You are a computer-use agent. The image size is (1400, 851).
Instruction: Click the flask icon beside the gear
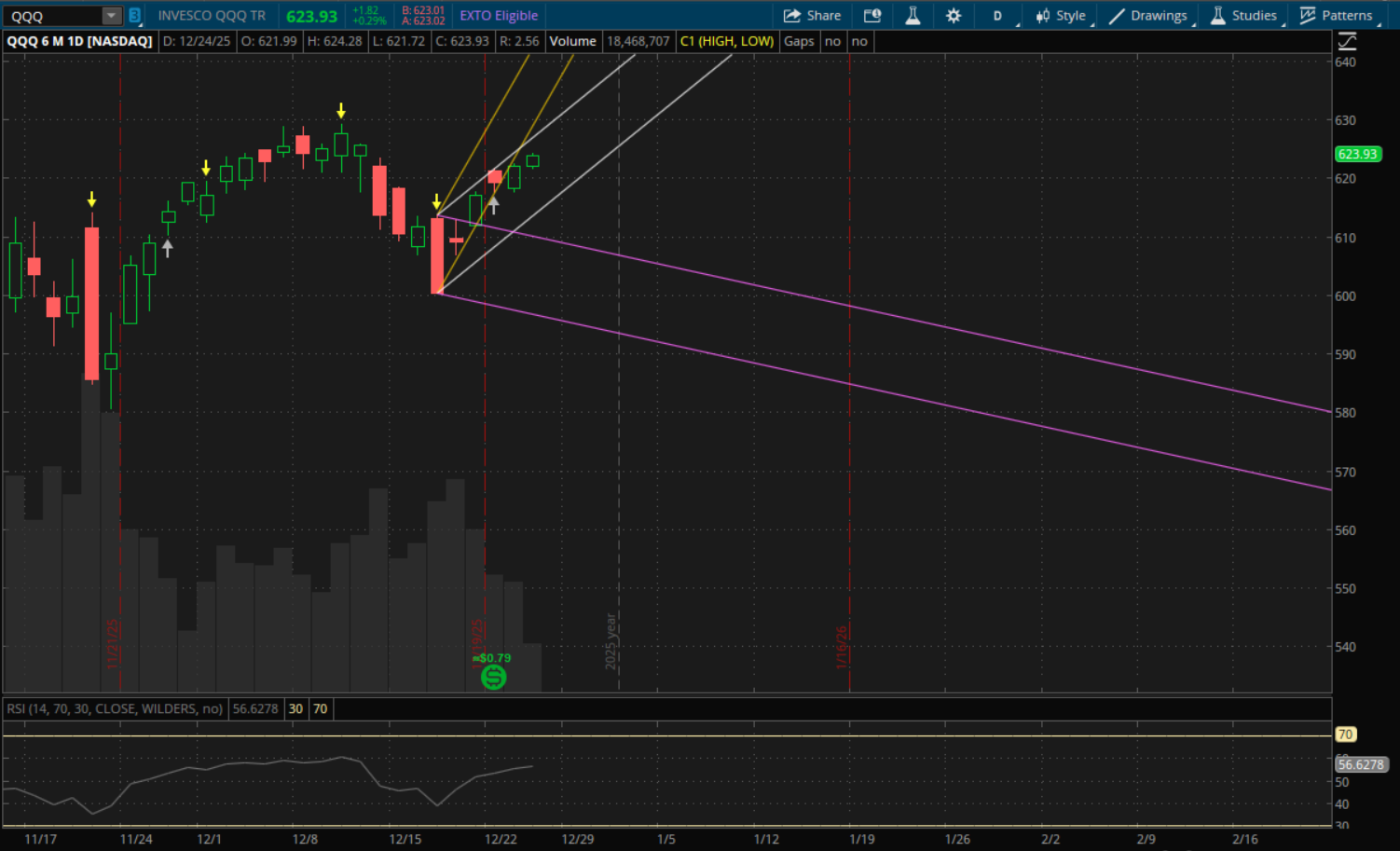pyautogui.click(x=913, y=16)
